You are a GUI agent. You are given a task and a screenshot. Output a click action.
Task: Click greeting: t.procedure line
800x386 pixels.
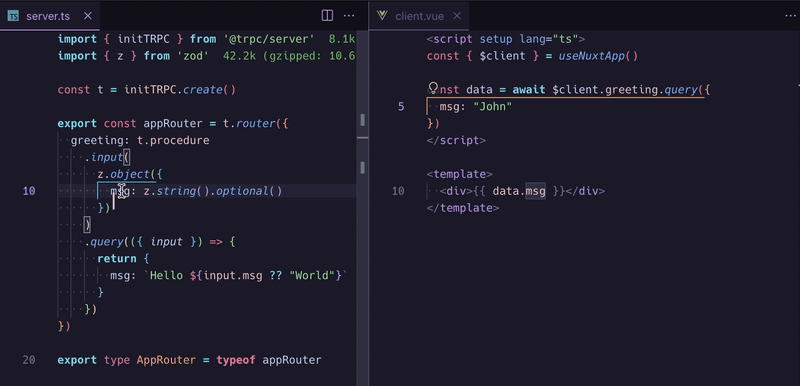[x=140, y=140]
